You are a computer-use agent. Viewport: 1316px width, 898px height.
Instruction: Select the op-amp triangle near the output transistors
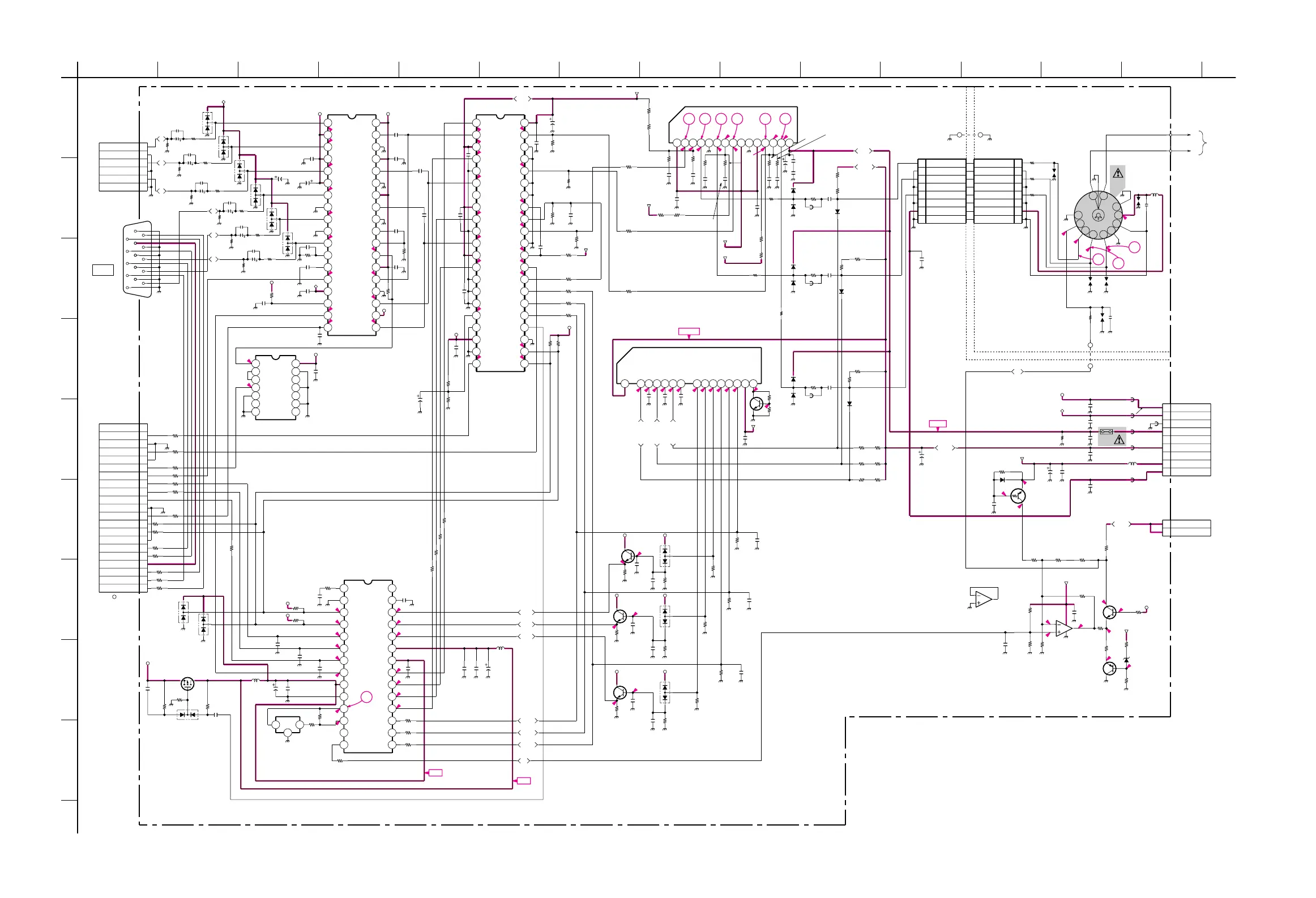[1063, 628]
